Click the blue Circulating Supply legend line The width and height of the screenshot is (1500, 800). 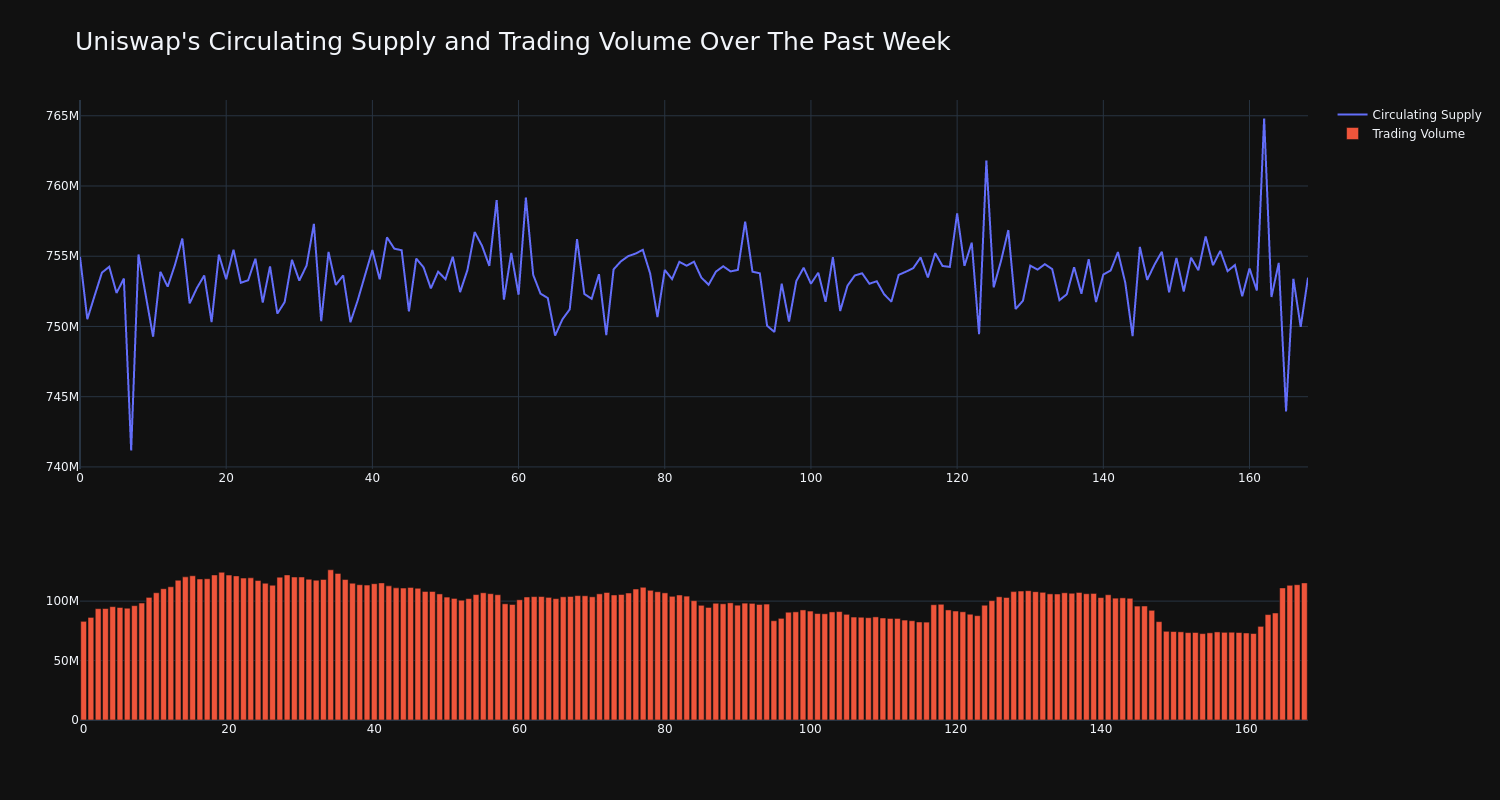click(1352, 115)
